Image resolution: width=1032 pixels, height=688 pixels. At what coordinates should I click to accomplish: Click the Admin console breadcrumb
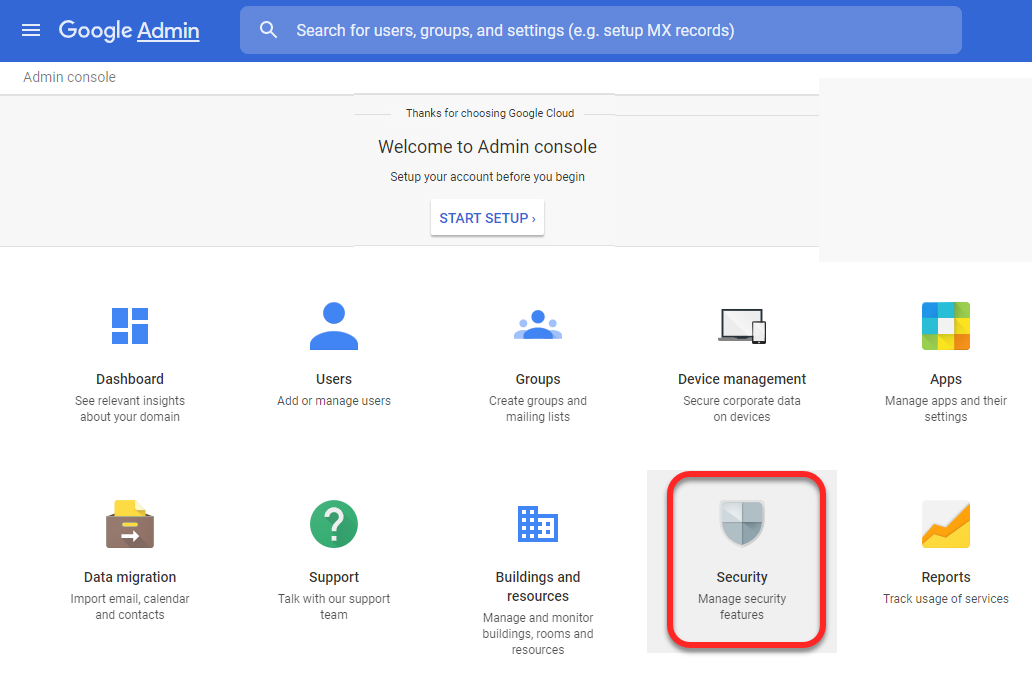[69, 77]
